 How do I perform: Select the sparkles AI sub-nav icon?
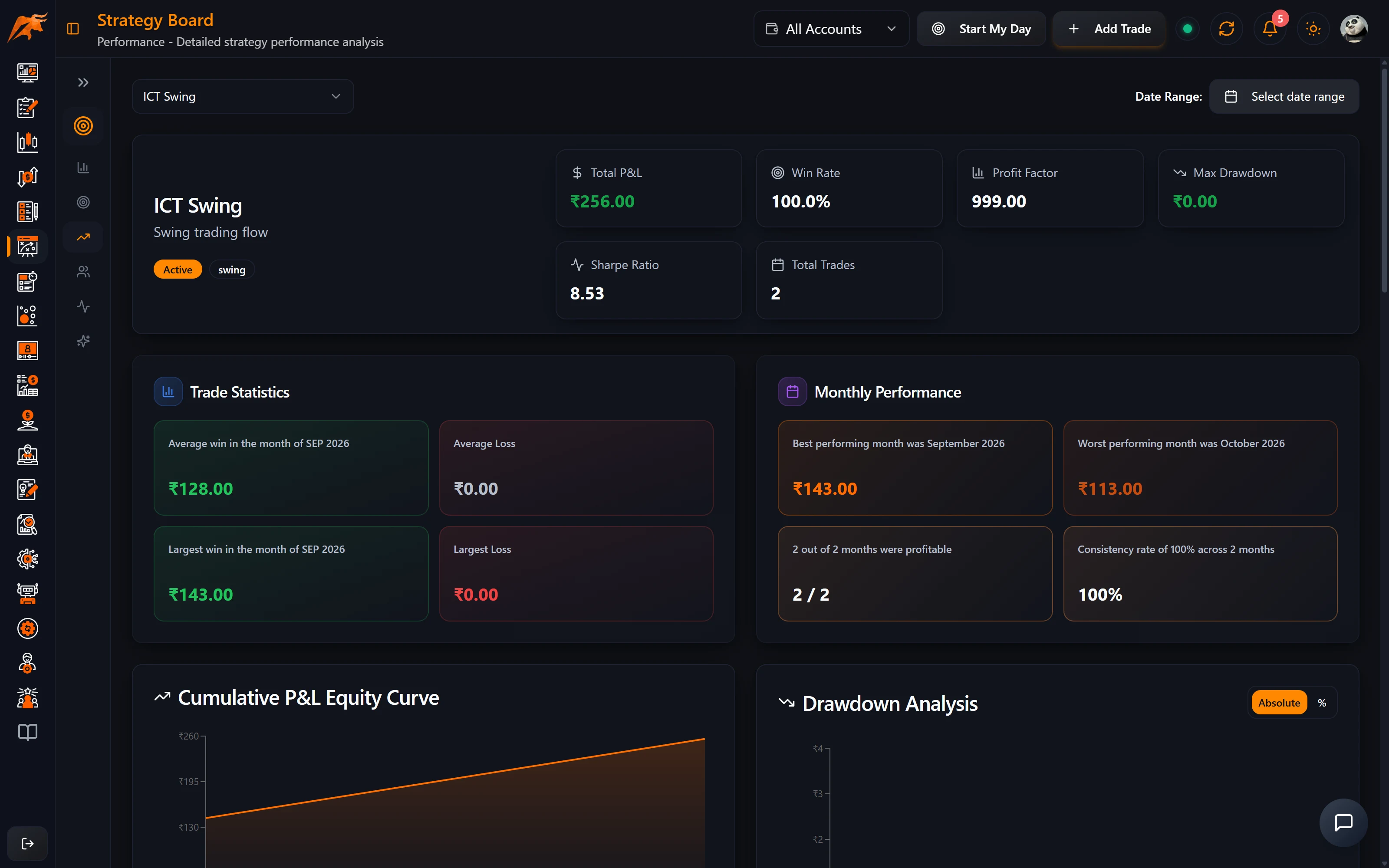pyautogui.click(x=83, y=341)
